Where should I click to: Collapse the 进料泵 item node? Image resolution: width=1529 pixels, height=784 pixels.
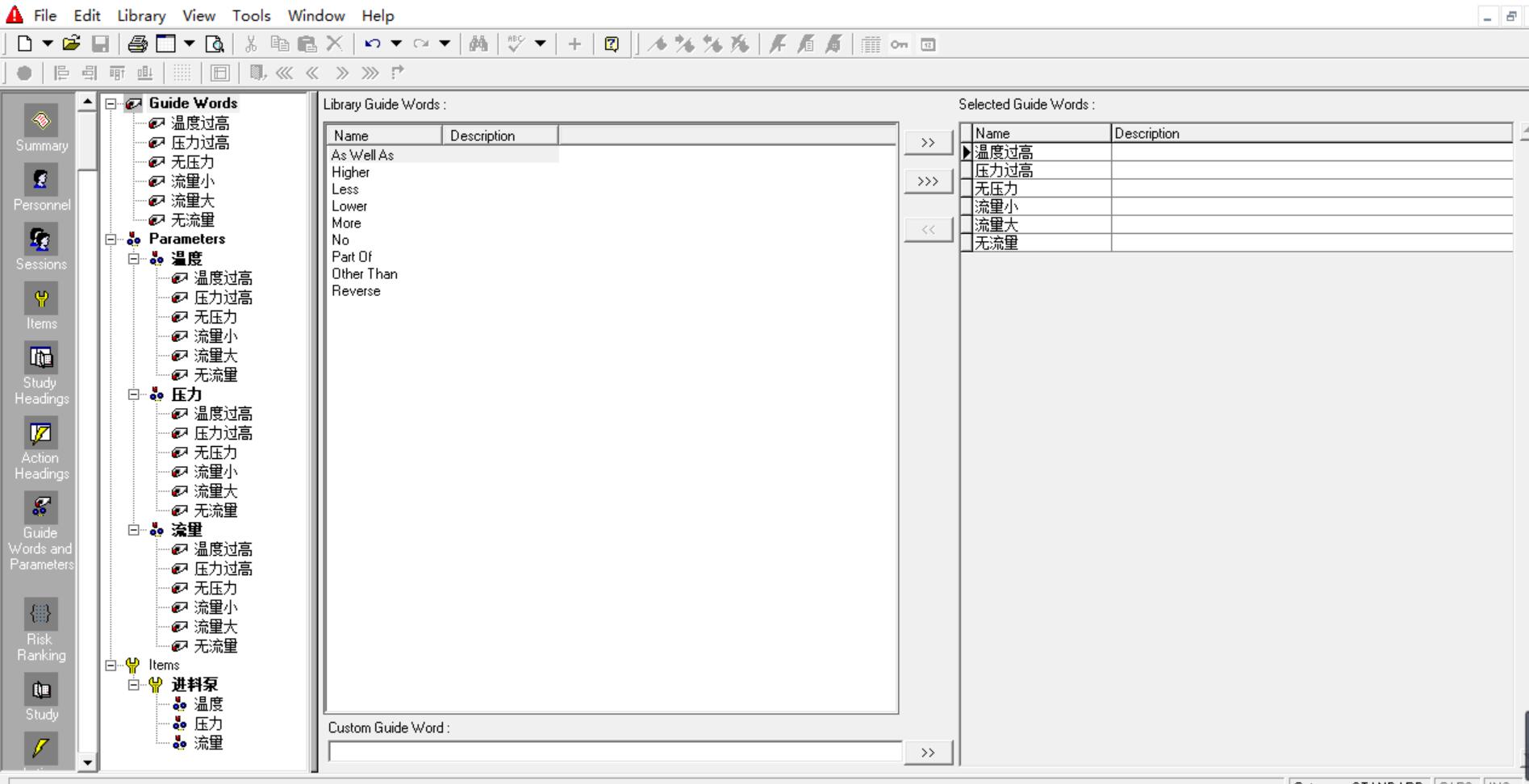coord(133,685)
